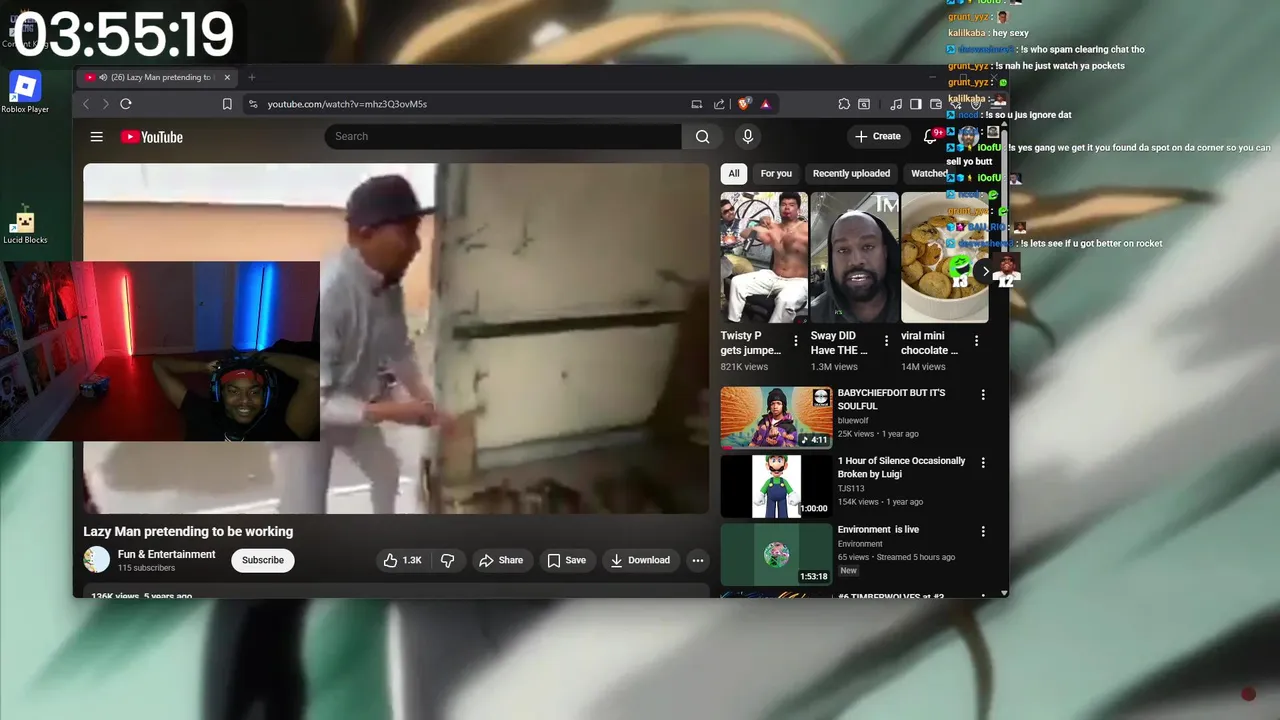Viewport: 1280px width, 720px height.
Task: Open options for BABYCHIEFDOIT video
Action: tap(983, 395)
